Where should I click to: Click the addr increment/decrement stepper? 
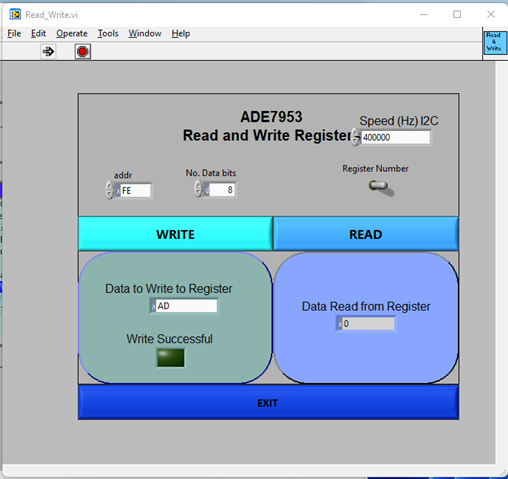click(x=110, y=190)
